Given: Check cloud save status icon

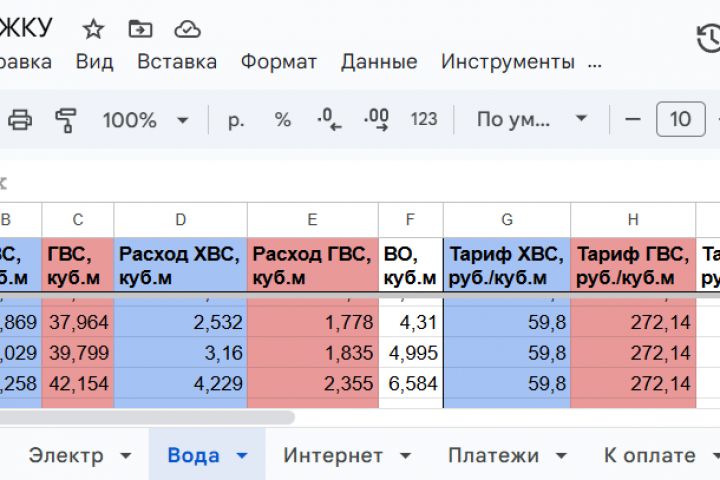Looking at the screenshot, I should pos(187,28).
